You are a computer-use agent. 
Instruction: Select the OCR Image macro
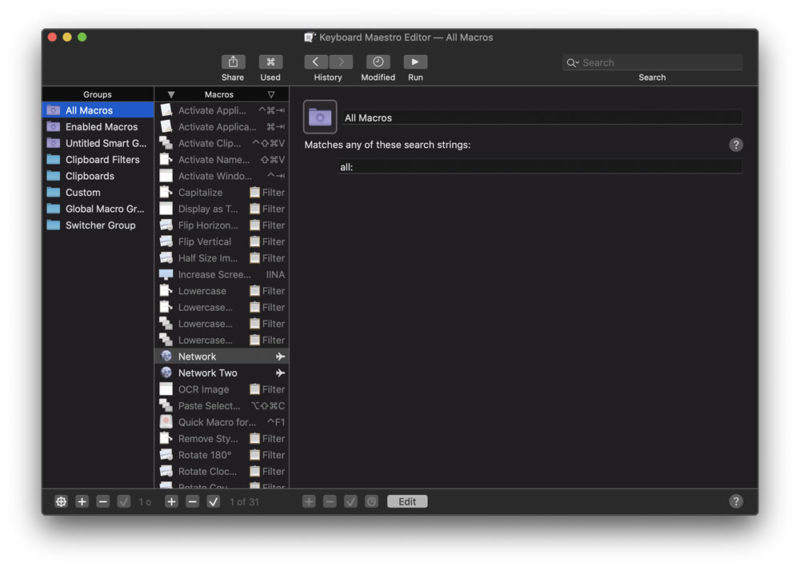tap(222, 389)
